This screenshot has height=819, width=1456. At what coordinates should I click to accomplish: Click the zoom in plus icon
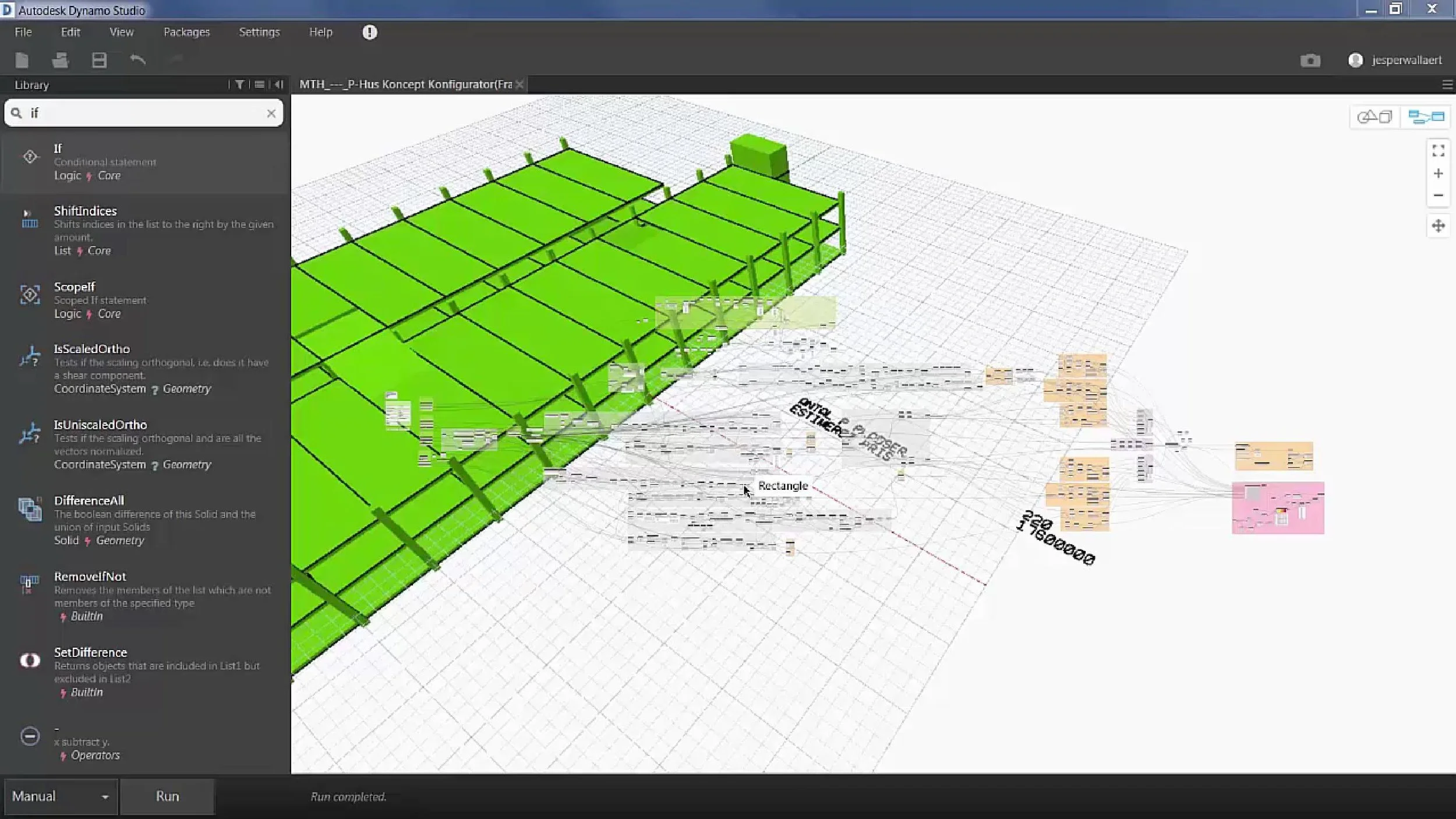point(1438,174)
